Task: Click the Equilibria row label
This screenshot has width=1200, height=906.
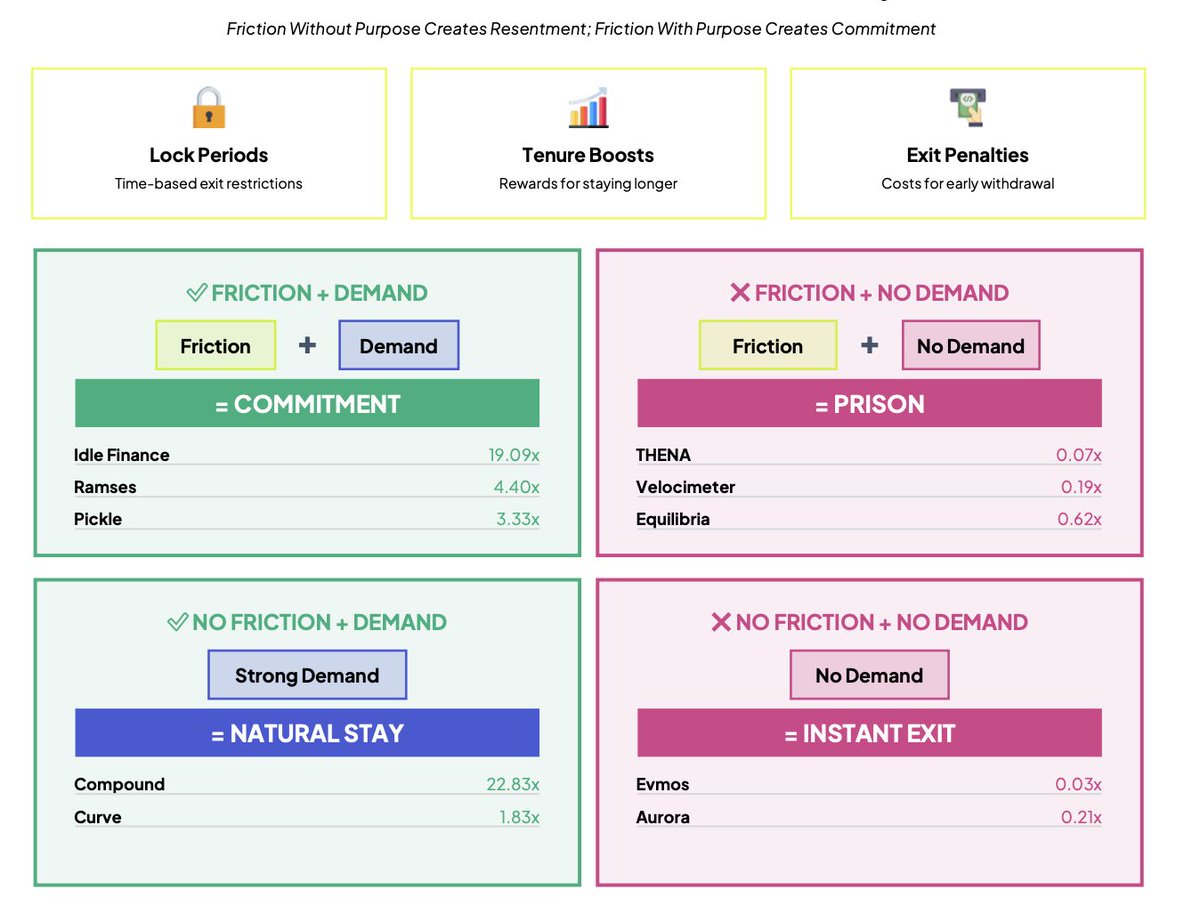Action: [673, 519]
